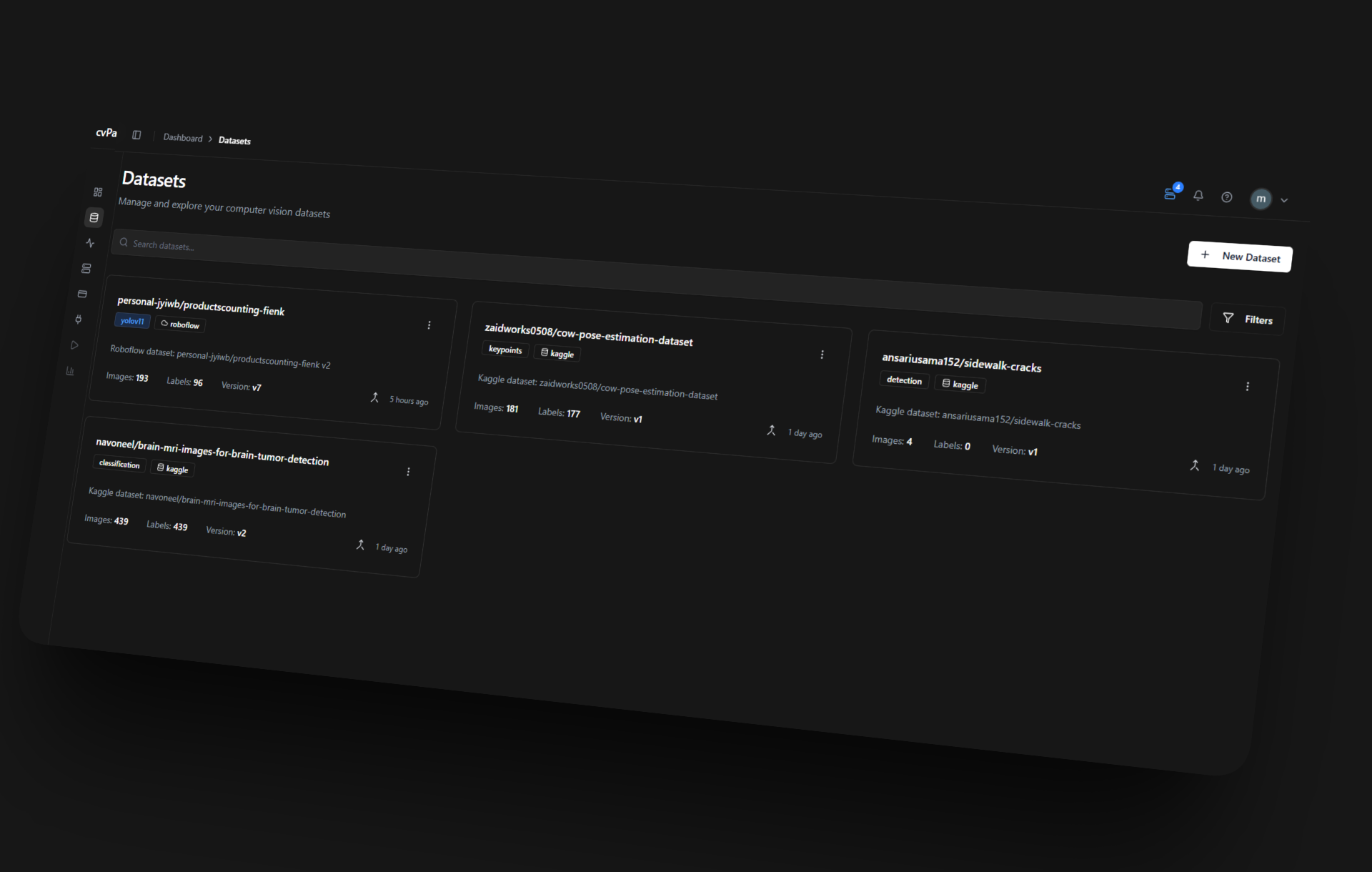The image size is (1372, 872).
Task: Open the Filters panel
Action: (x=1248, y=319)
